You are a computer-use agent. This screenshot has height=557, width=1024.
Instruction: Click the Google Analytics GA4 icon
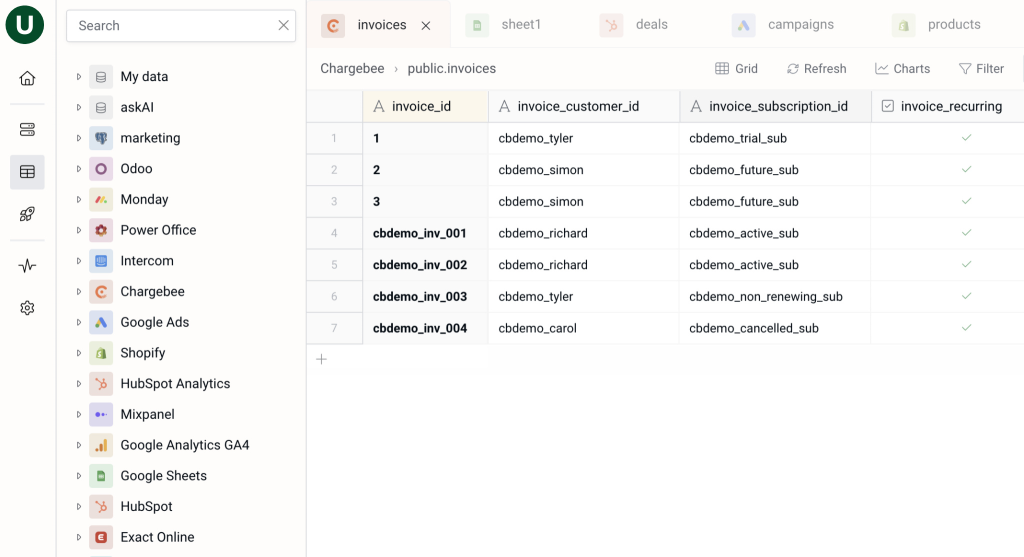tap(101, 445)
